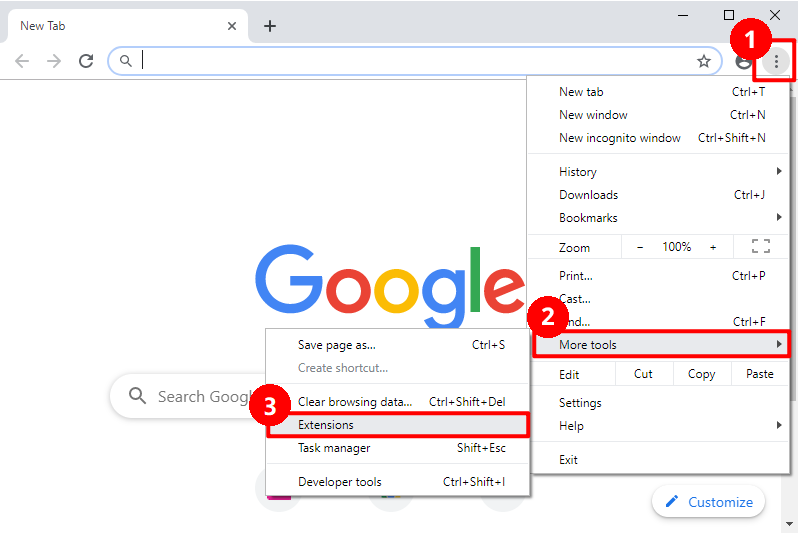Click the Customize button
The height and width of the screenshot is (533, 798).
point(709,502)
